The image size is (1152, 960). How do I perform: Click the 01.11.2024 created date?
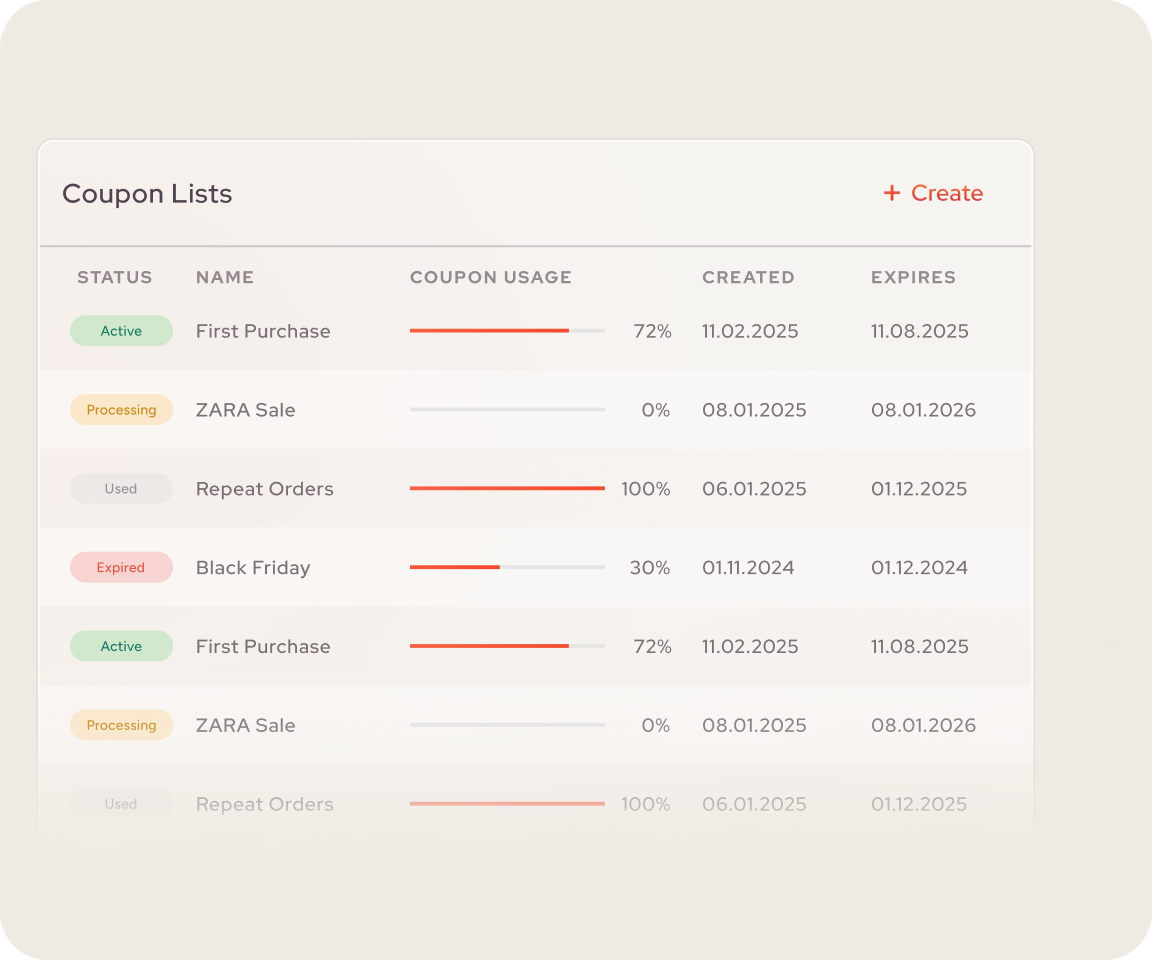click(748, 568)
